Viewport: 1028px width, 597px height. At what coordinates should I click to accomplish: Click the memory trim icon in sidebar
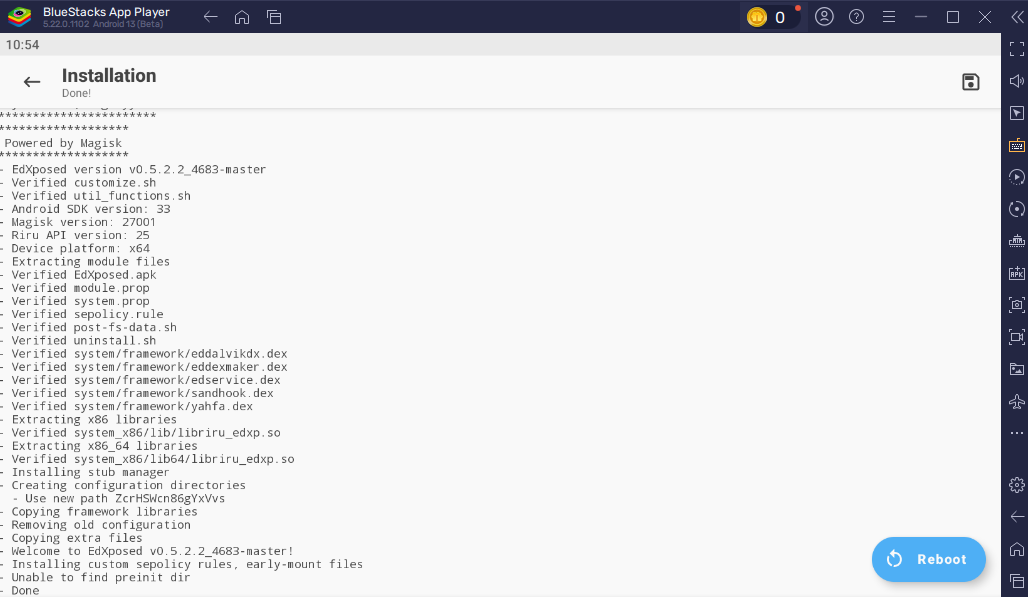(x=1017, y=241)
